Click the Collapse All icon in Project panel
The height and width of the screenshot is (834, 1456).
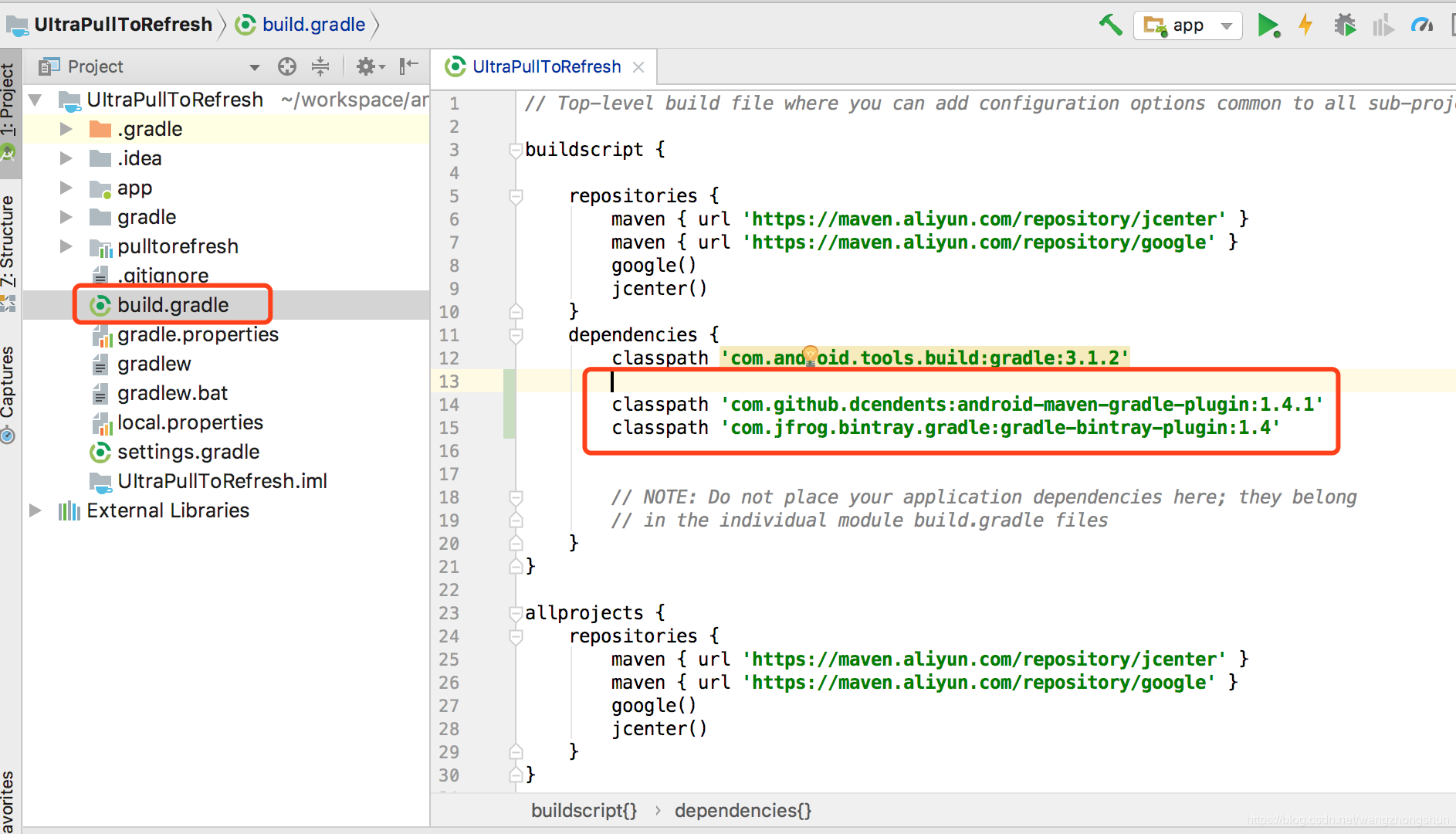[x=320, y=66]
